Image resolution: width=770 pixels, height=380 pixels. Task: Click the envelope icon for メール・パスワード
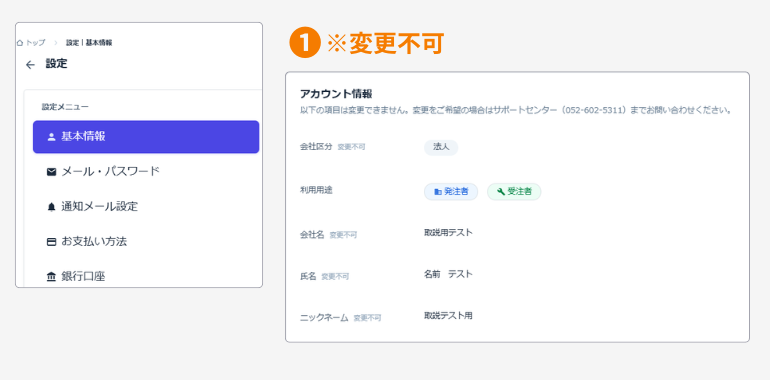(x=51, y=172)
